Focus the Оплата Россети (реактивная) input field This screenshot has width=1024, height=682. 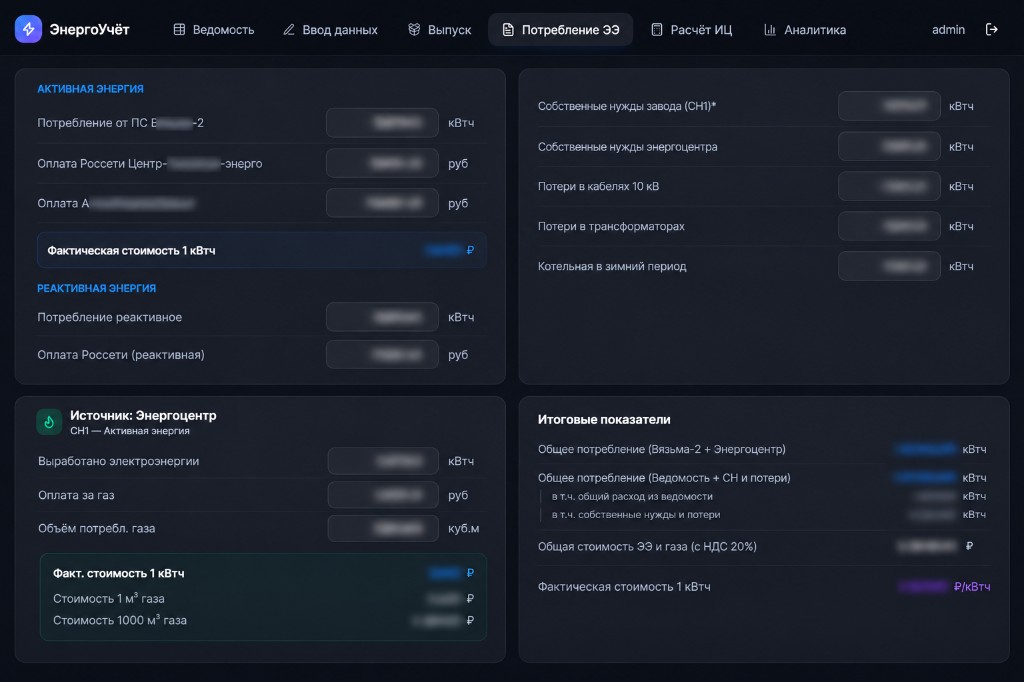point(382,355)
